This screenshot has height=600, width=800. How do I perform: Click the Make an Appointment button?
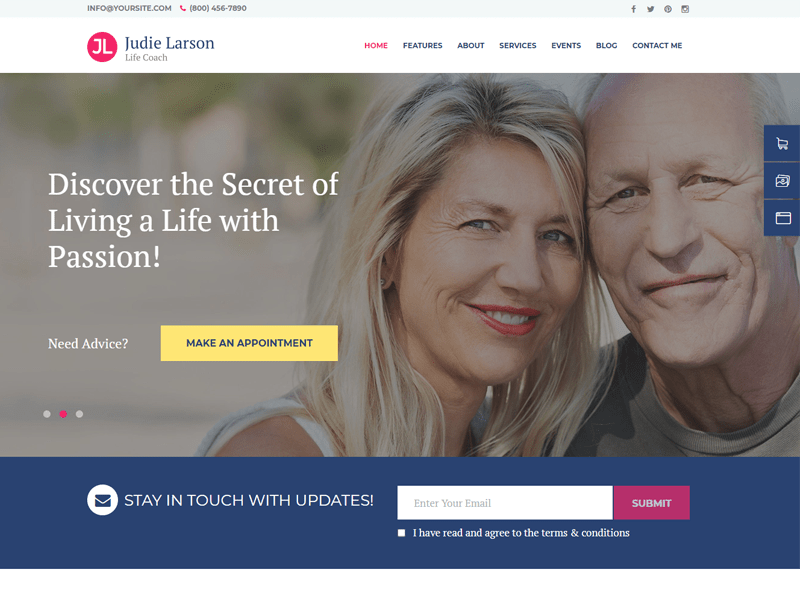(x=249, y=343)
